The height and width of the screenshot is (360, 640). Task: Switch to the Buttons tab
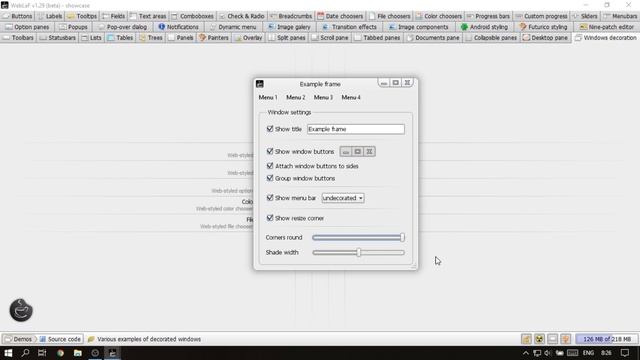pos(17,16)
